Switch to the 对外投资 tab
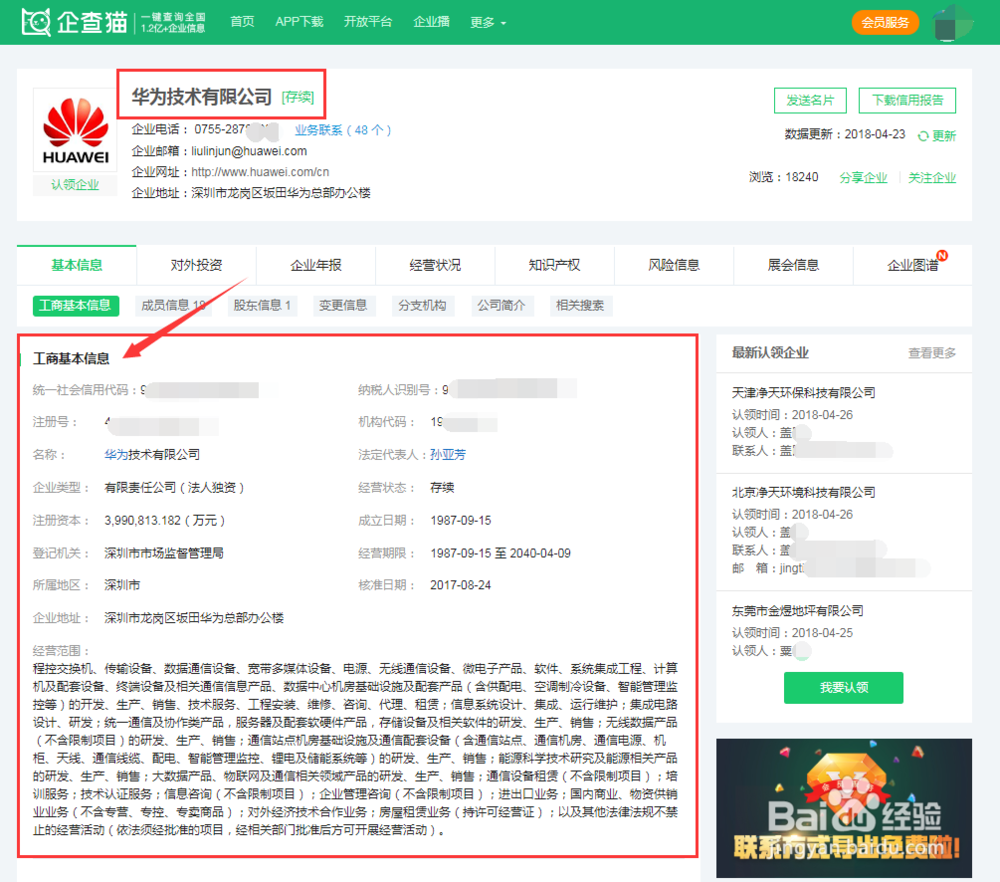This screenshot has height=882, width=1000. pyautogui.click(x=196, y=265)
